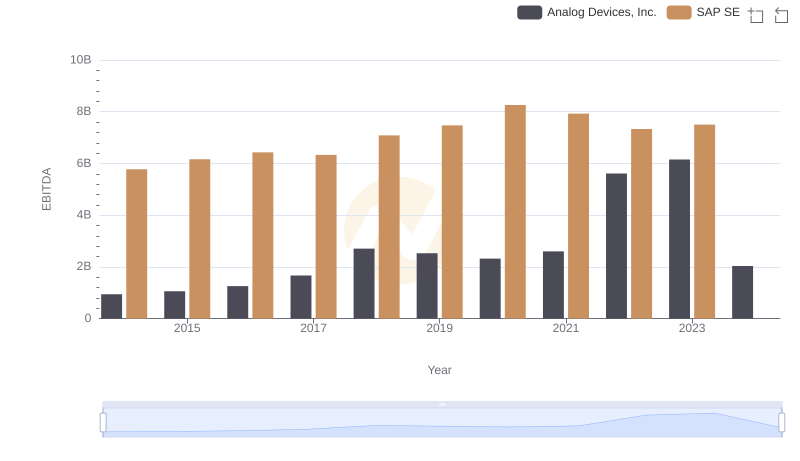Click the Analog Devices bar for 2023
The width and height of the screenshot is (800, 461).
tap(679, 239)
